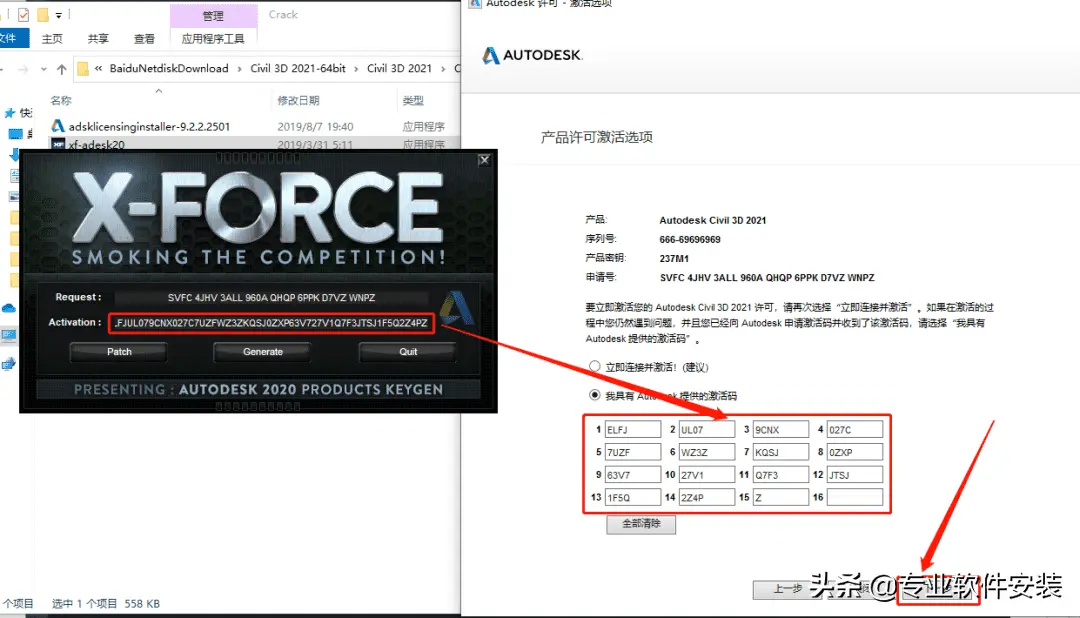
Task: Click the Activation field in X-Force
Action: click(271, 322)
